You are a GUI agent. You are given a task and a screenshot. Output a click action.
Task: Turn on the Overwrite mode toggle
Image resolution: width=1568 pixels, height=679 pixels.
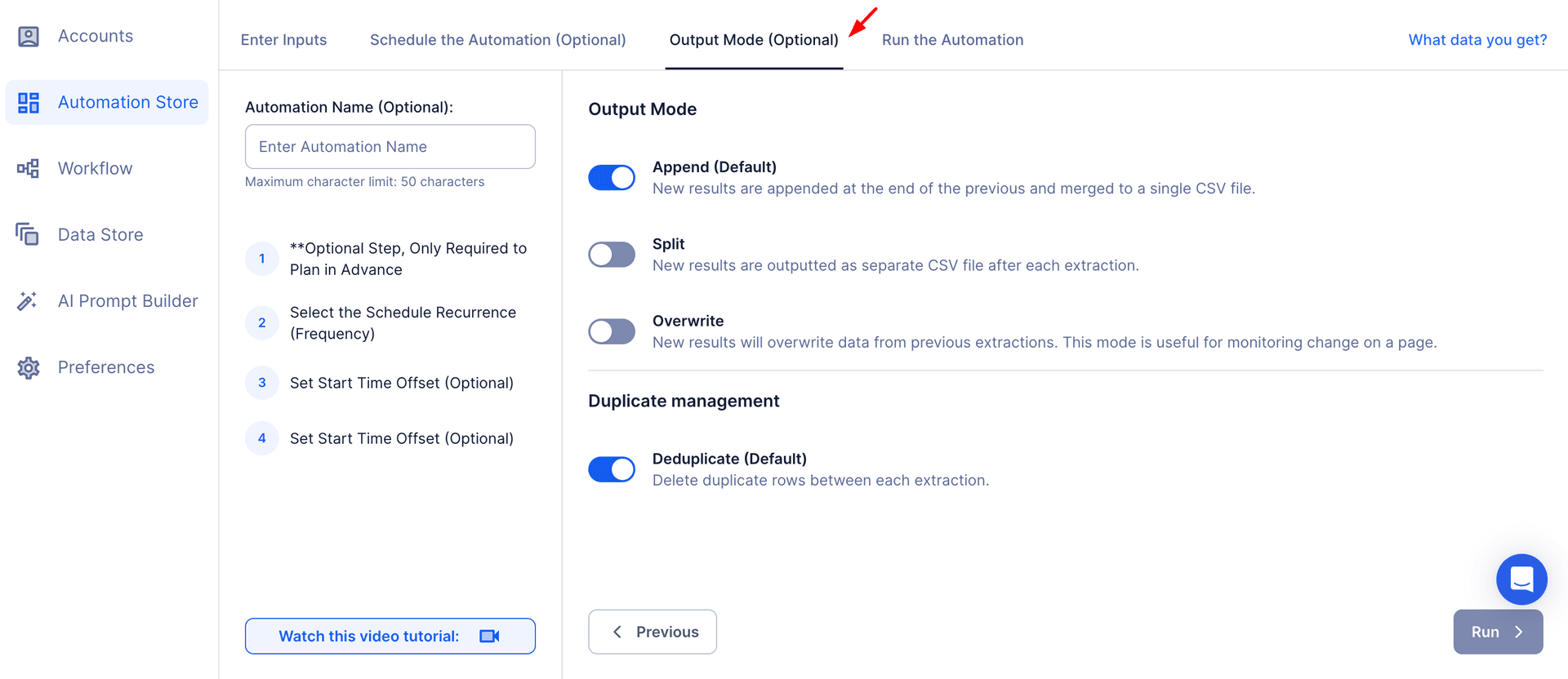point(612,331)
